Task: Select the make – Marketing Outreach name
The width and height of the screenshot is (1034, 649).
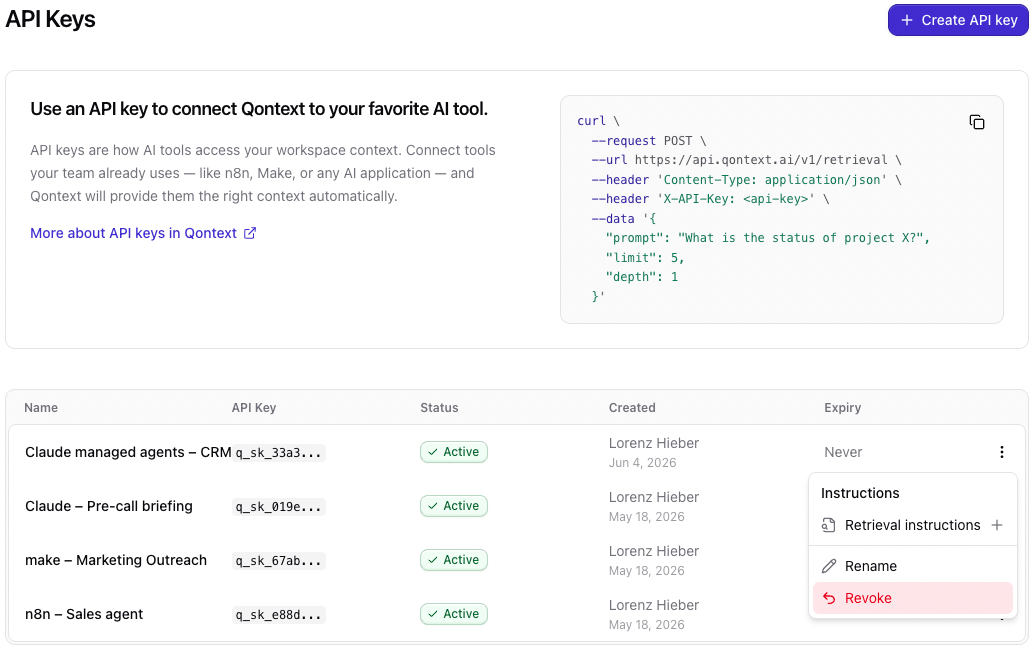Action: click(116, 560)
